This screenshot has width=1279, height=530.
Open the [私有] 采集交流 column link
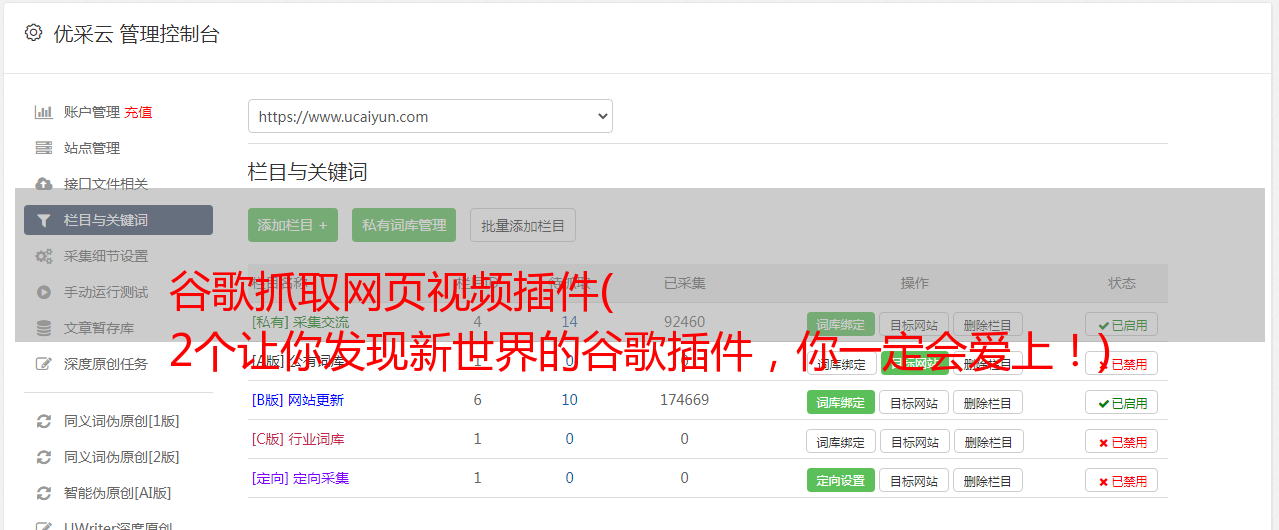(x=301, y=322)
